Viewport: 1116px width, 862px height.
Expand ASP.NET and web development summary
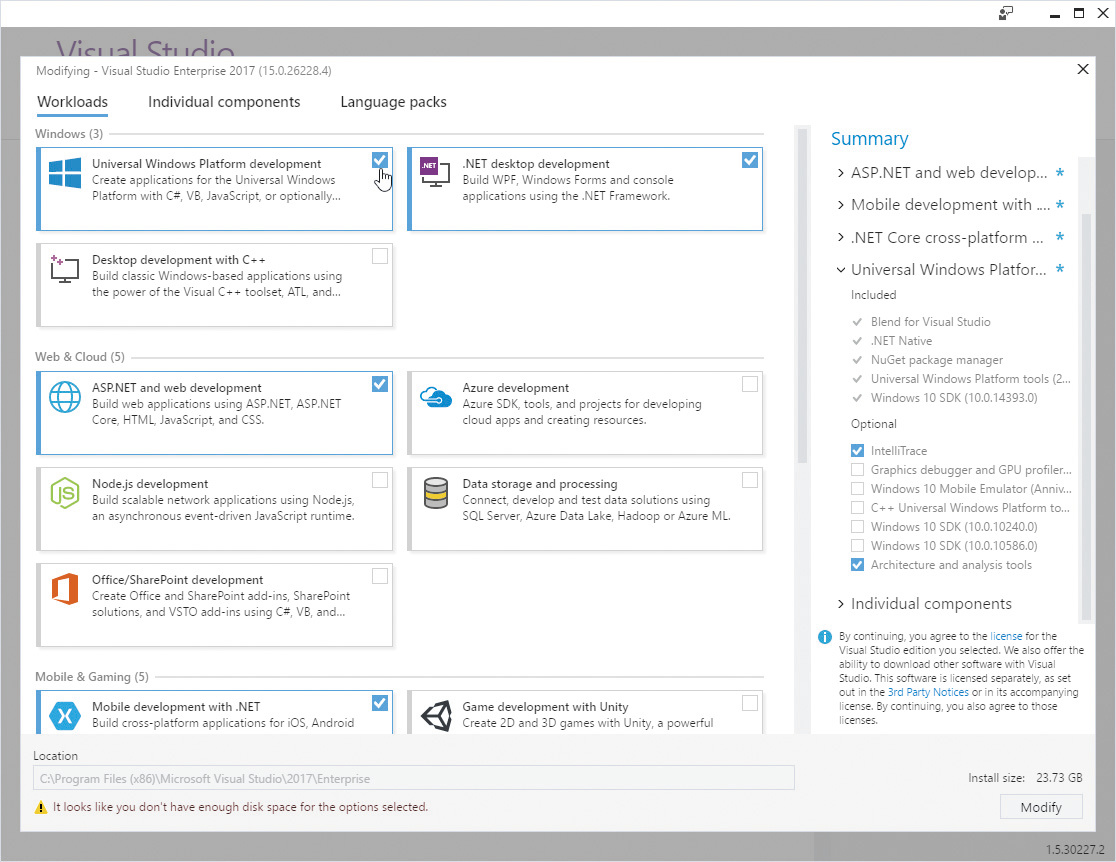tap(841, 173)
